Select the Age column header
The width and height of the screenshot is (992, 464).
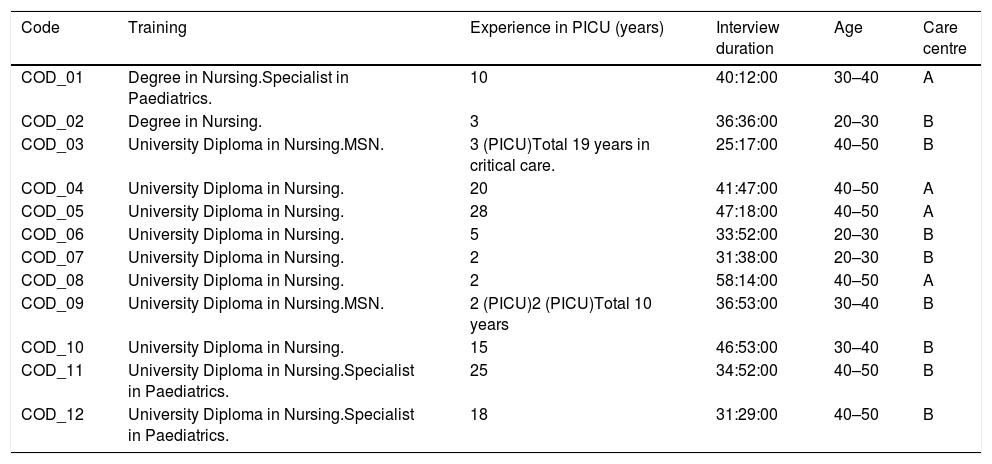coord(847,28)
